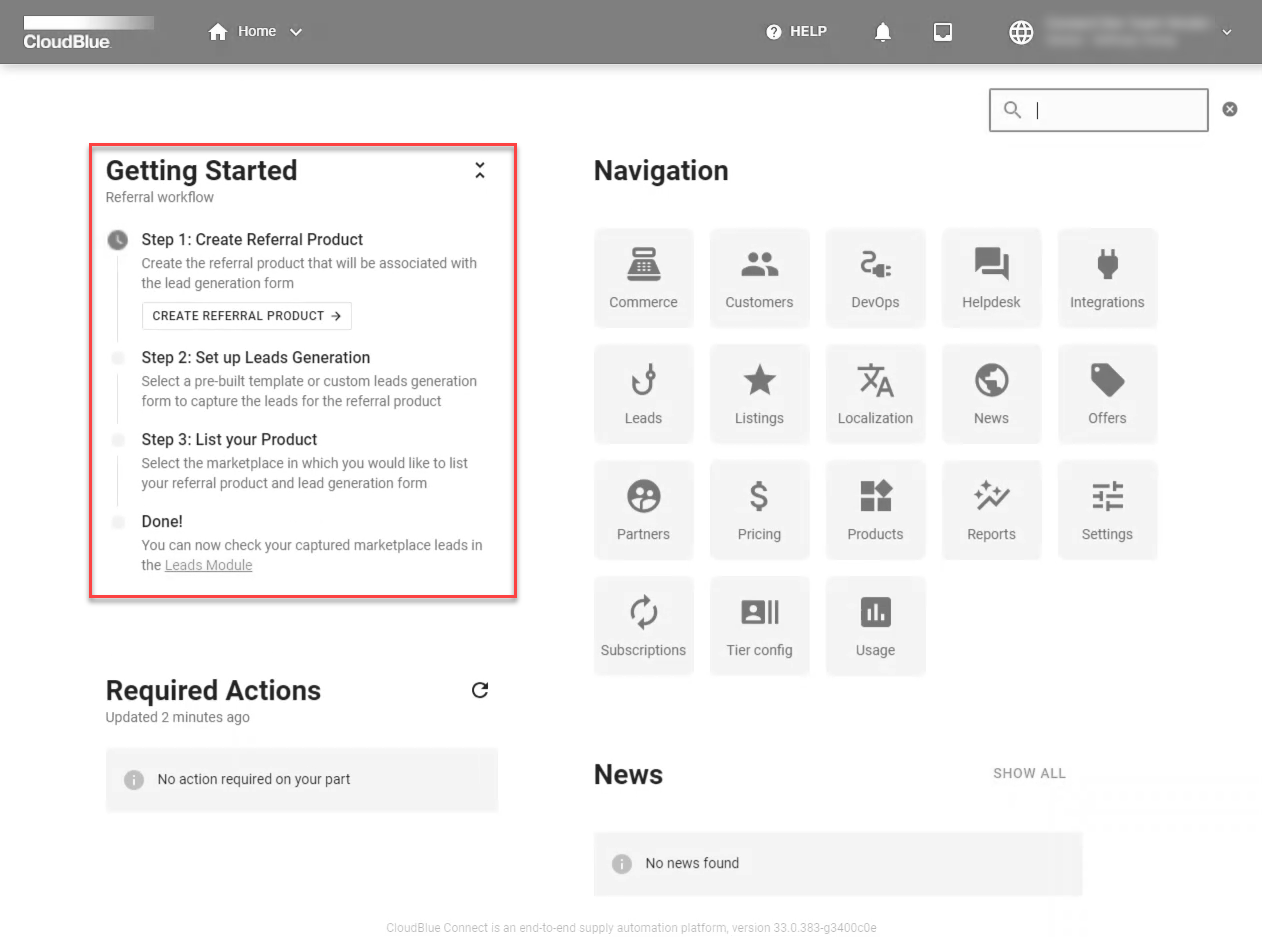Refresh the Required Actions list
Screen dimensions: 1262x937
(480, 690)
